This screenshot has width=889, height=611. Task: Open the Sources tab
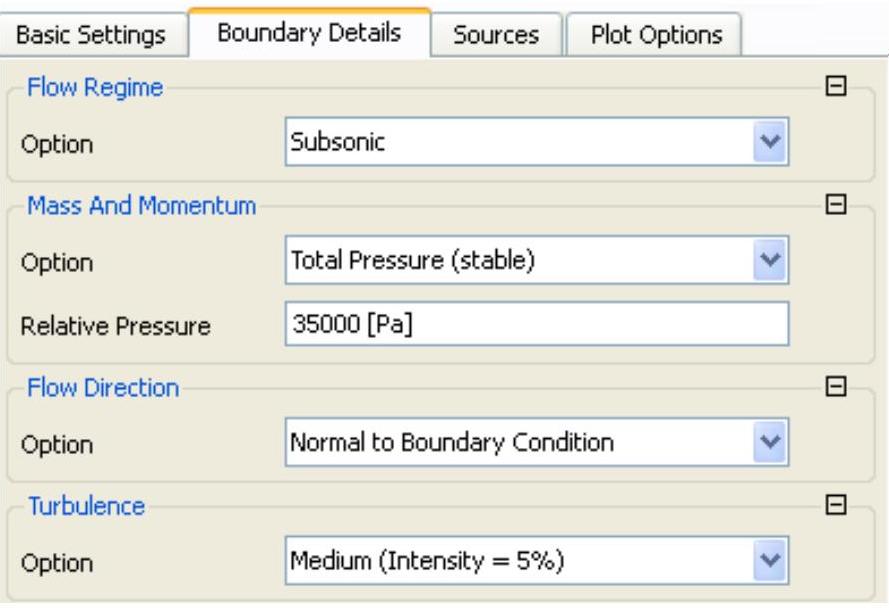(495, 35)
